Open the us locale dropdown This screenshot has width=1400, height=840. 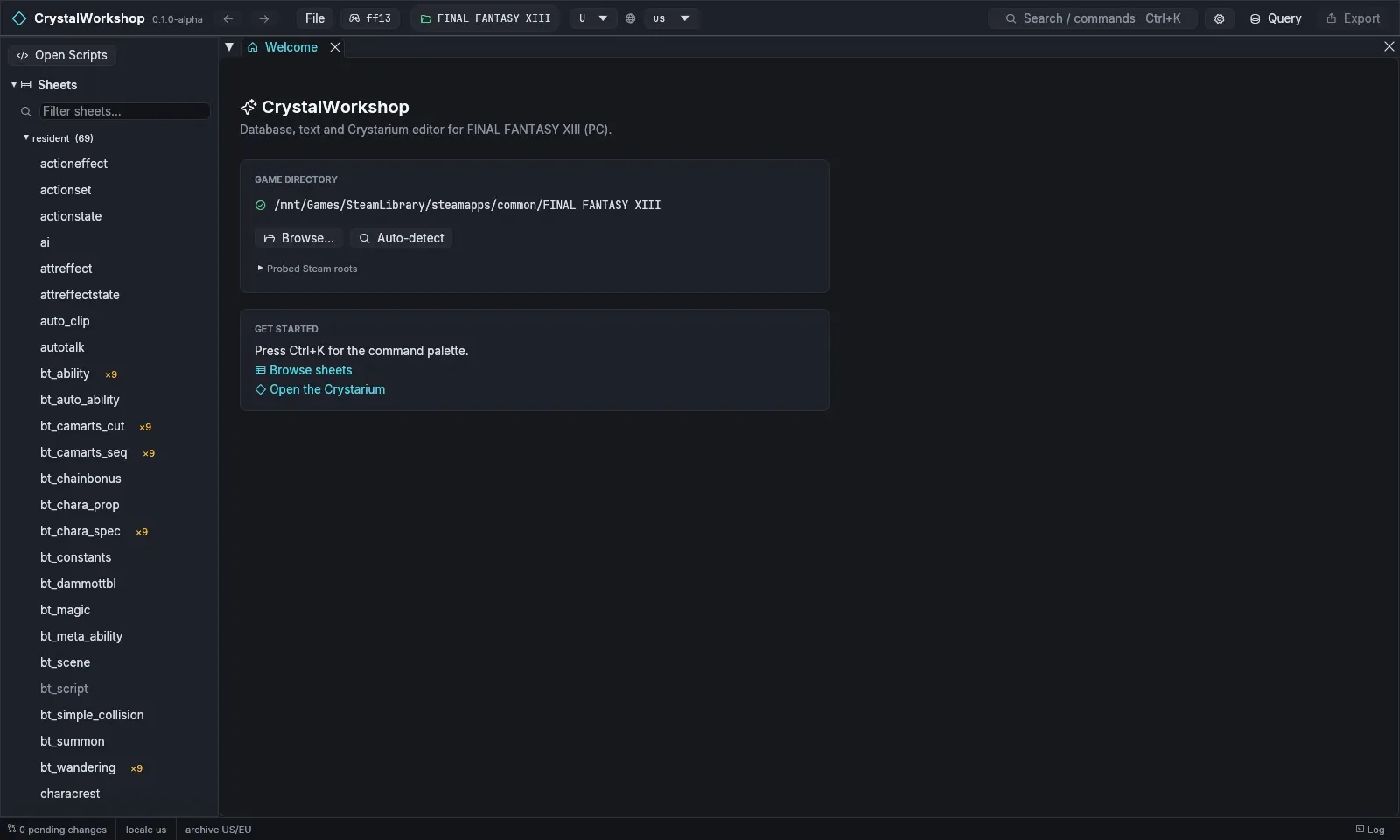click(x=671, y=18)
